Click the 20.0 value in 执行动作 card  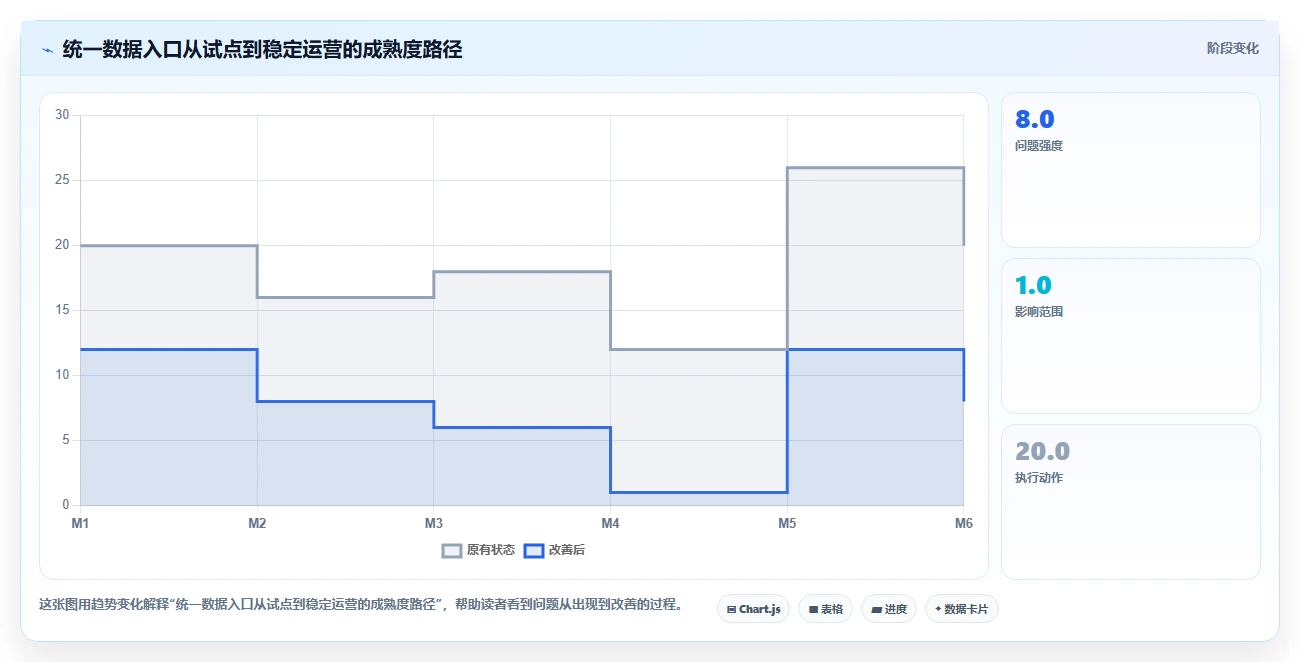pyautogui.click(x=1042, y=451)
